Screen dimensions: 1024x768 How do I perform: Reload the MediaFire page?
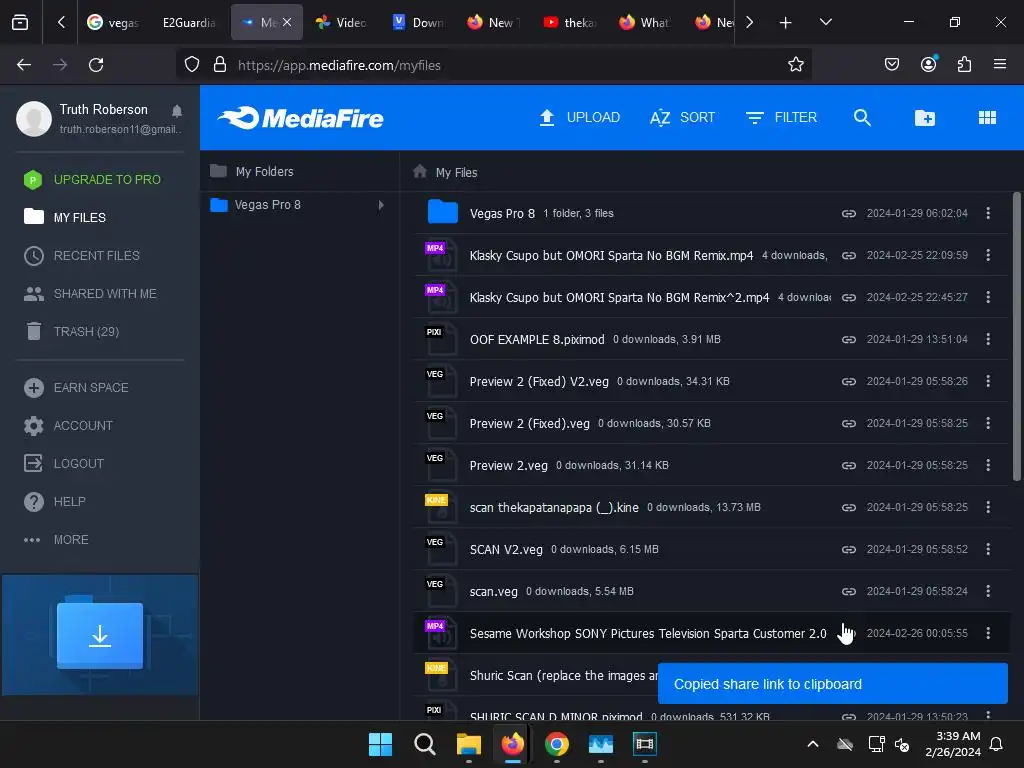click(x=96, y=65)
